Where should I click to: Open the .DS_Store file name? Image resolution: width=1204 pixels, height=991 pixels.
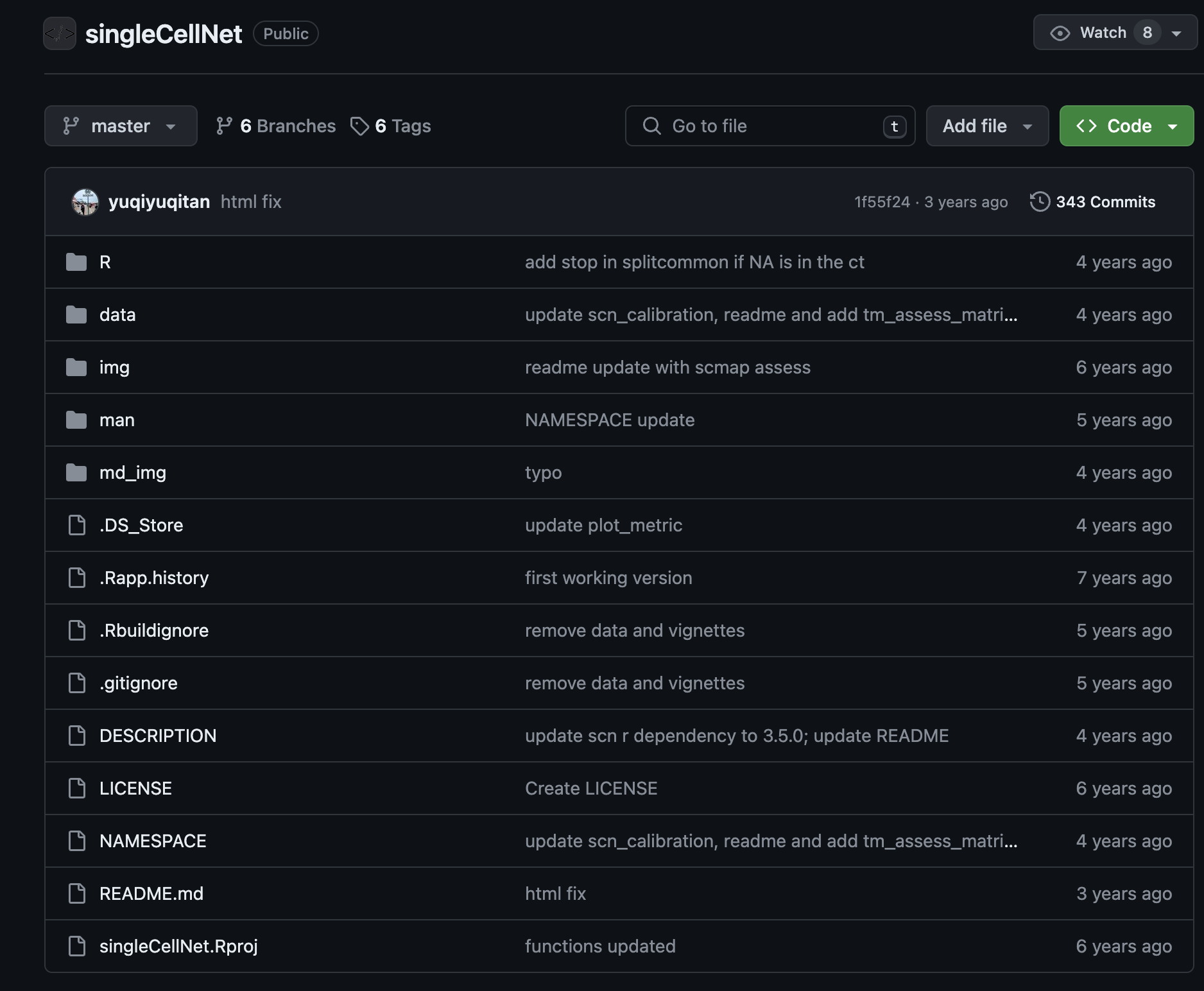point(141,525)
